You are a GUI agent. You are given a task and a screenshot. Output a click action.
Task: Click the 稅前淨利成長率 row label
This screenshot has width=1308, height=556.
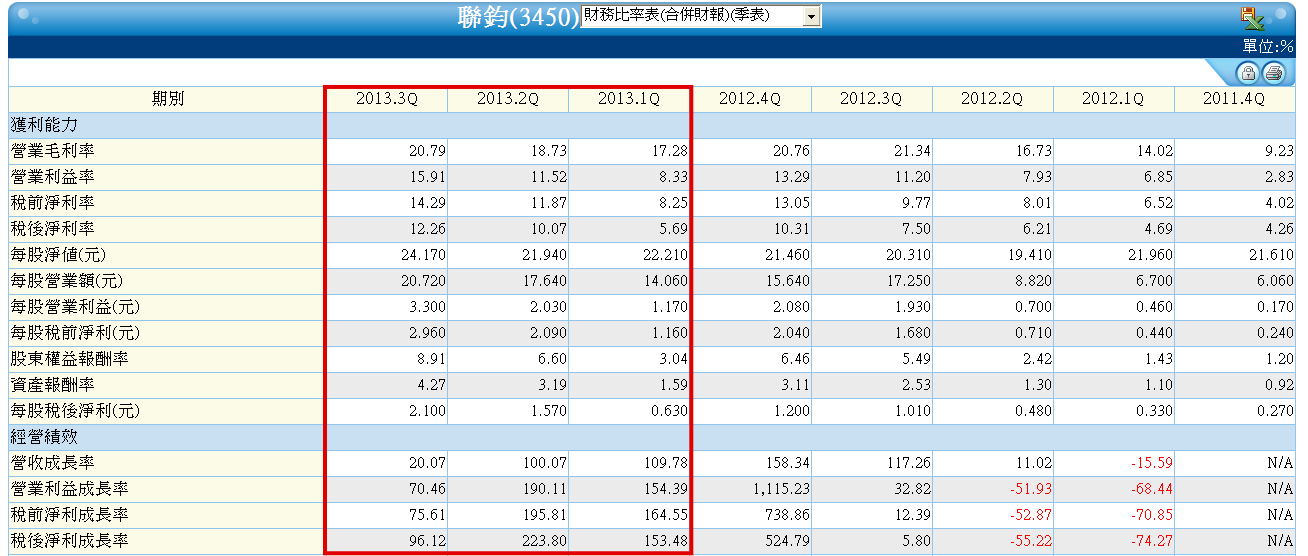point(69,515)
